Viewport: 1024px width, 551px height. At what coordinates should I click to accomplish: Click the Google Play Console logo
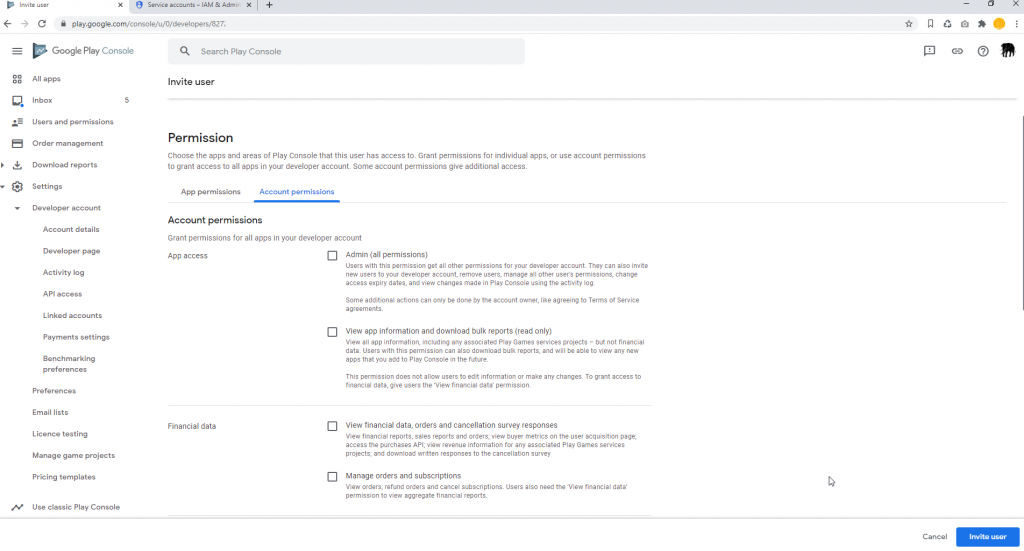click(83, 51)
